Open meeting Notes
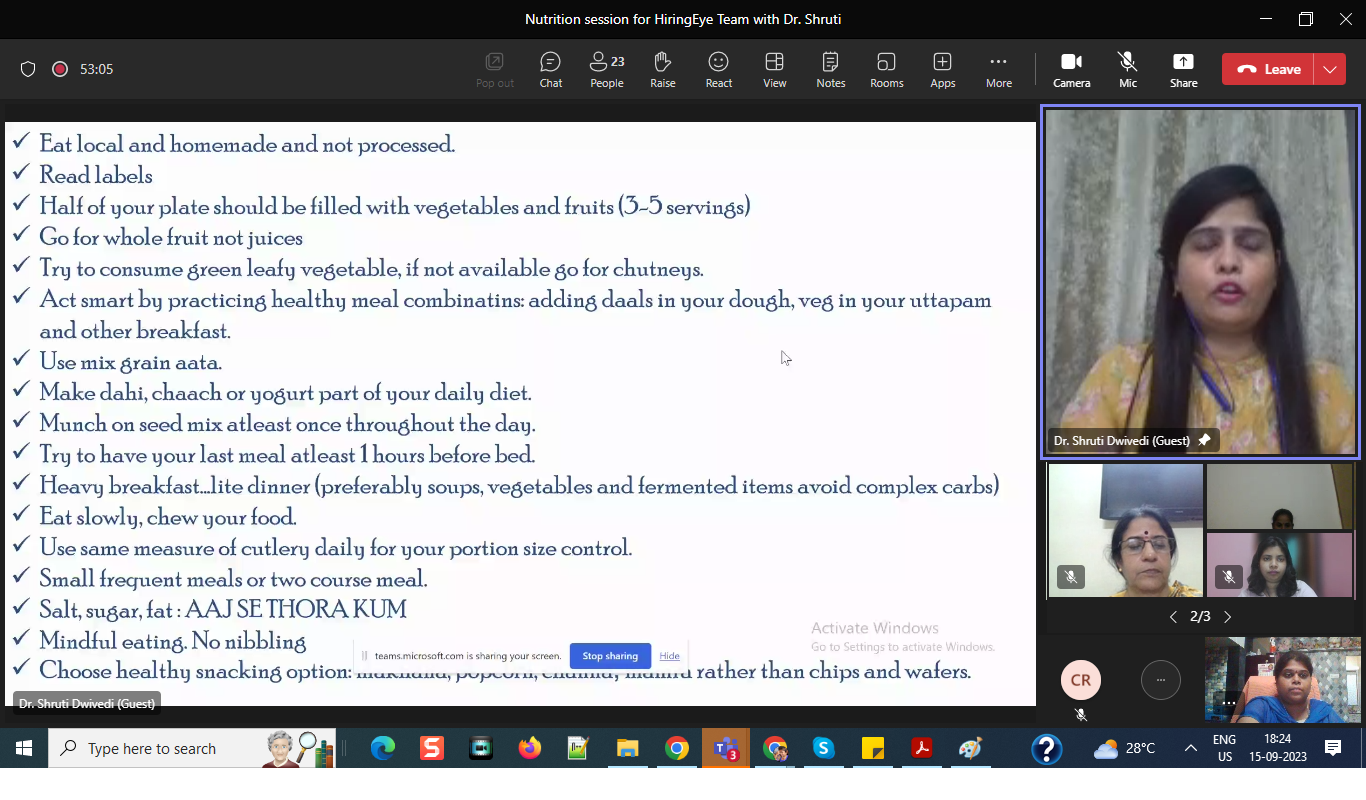 point(830,70)
